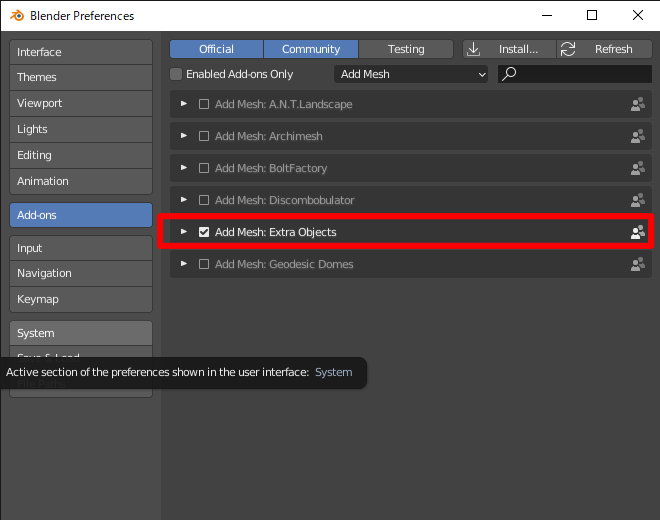Disable the Extra Objects add-on checkbox
This screenshot has height=520, width=660.
click(204, 232)
